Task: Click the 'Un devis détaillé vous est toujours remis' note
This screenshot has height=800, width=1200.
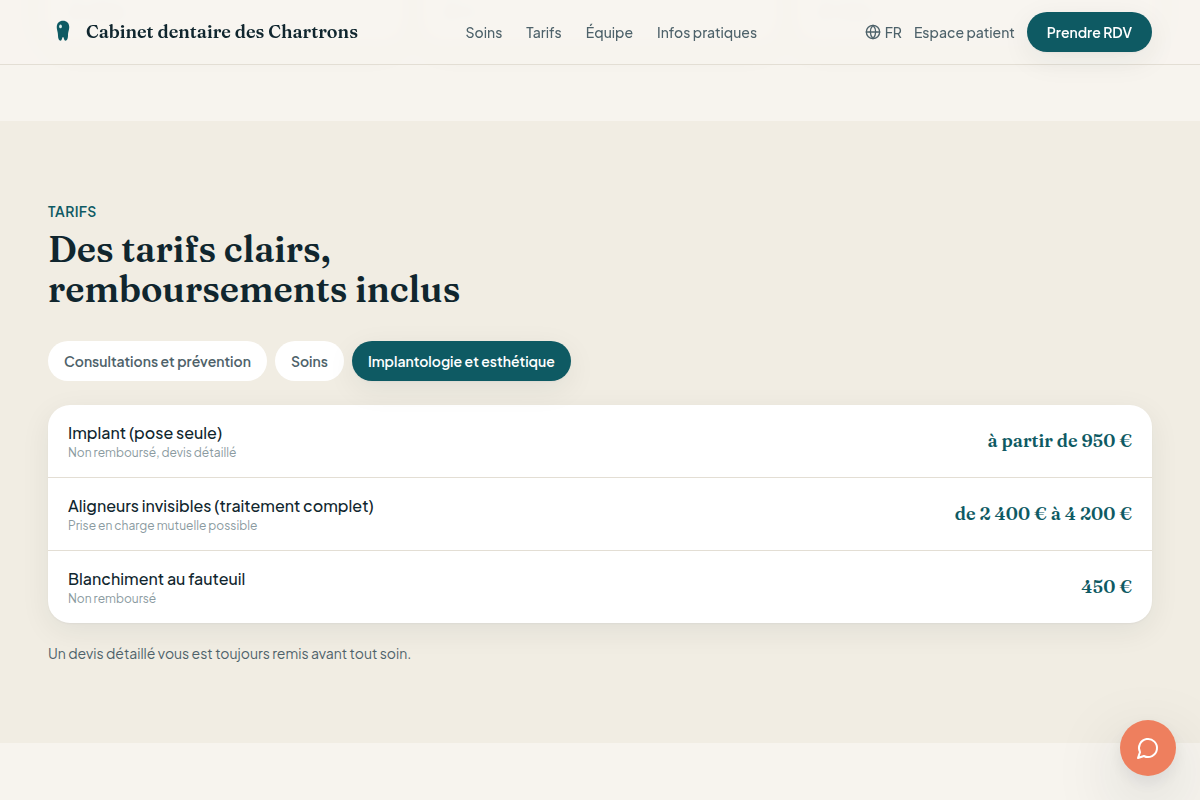Action: coord(229,654)
